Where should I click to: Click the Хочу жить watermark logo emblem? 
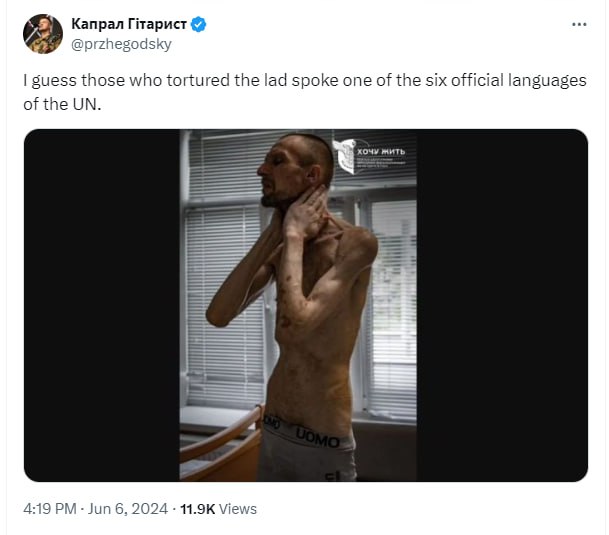click(x=345, y=156)
